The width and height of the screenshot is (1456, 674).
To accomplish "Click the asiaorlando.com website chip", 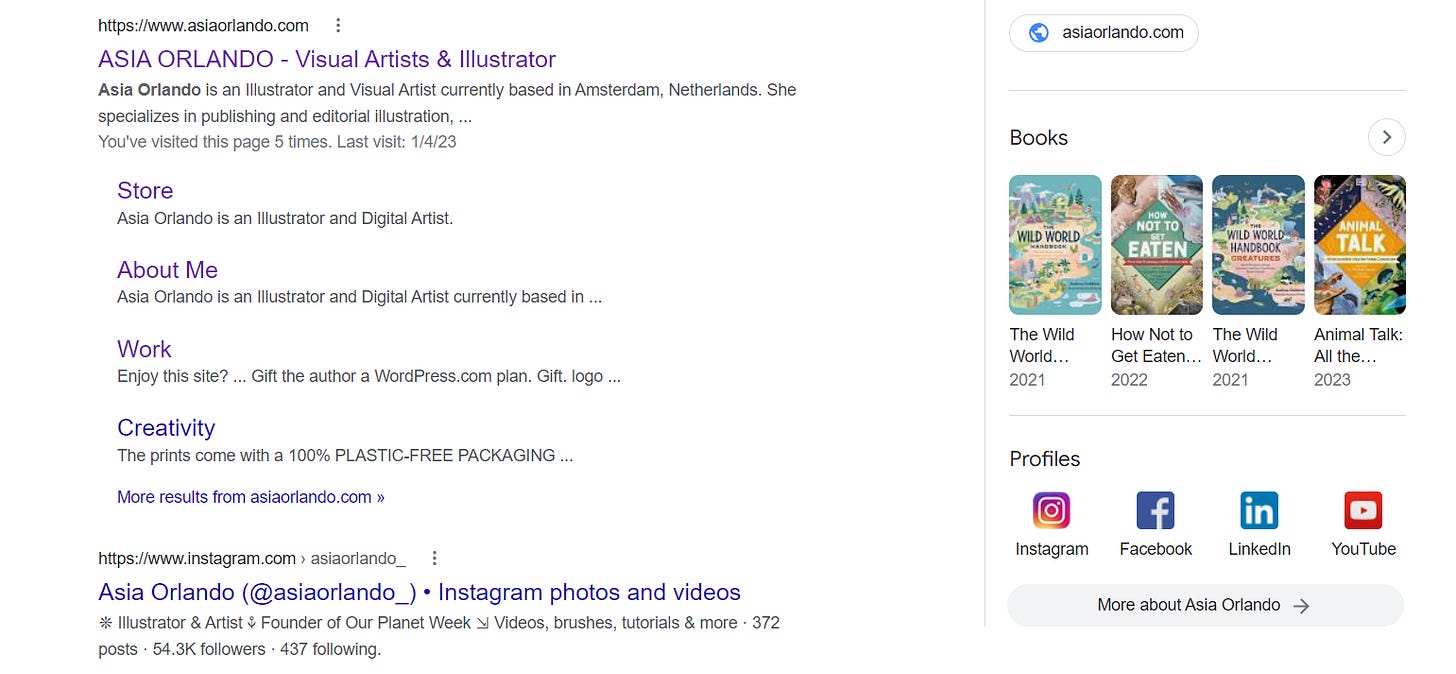I will pos(1103,32).
